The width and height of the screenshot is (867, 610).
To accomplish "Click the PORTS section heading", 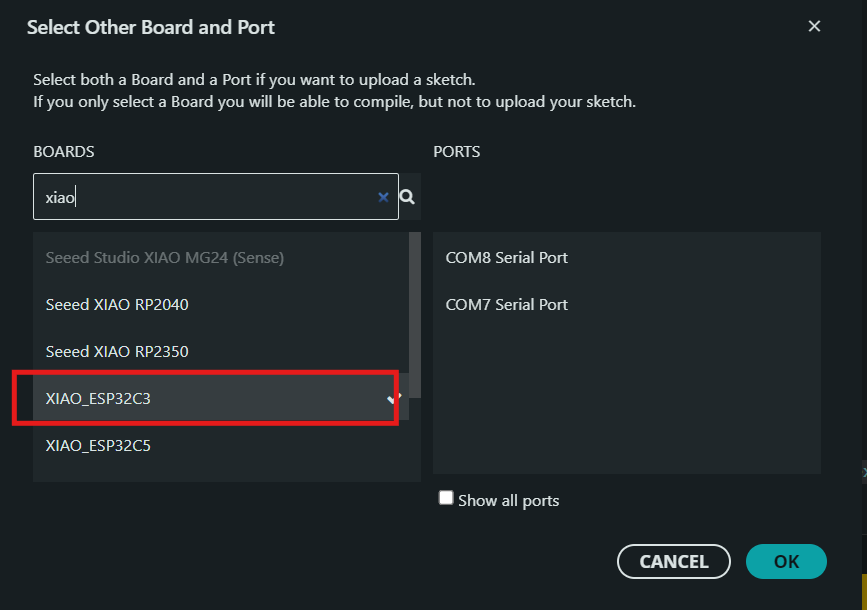I will click(456, 152).
